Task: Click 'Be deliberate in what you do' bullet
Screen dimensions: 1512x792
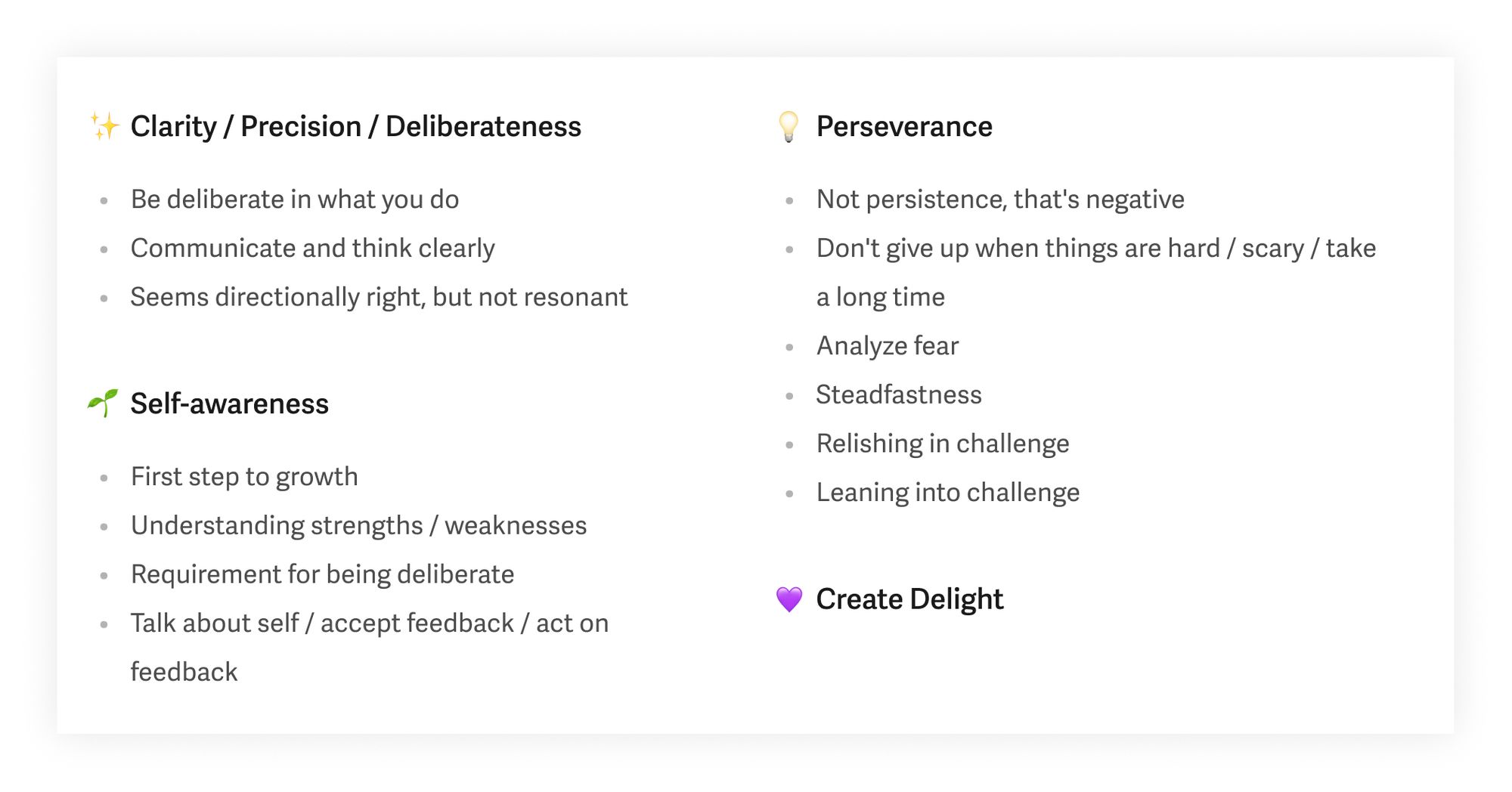Action: 295,200
